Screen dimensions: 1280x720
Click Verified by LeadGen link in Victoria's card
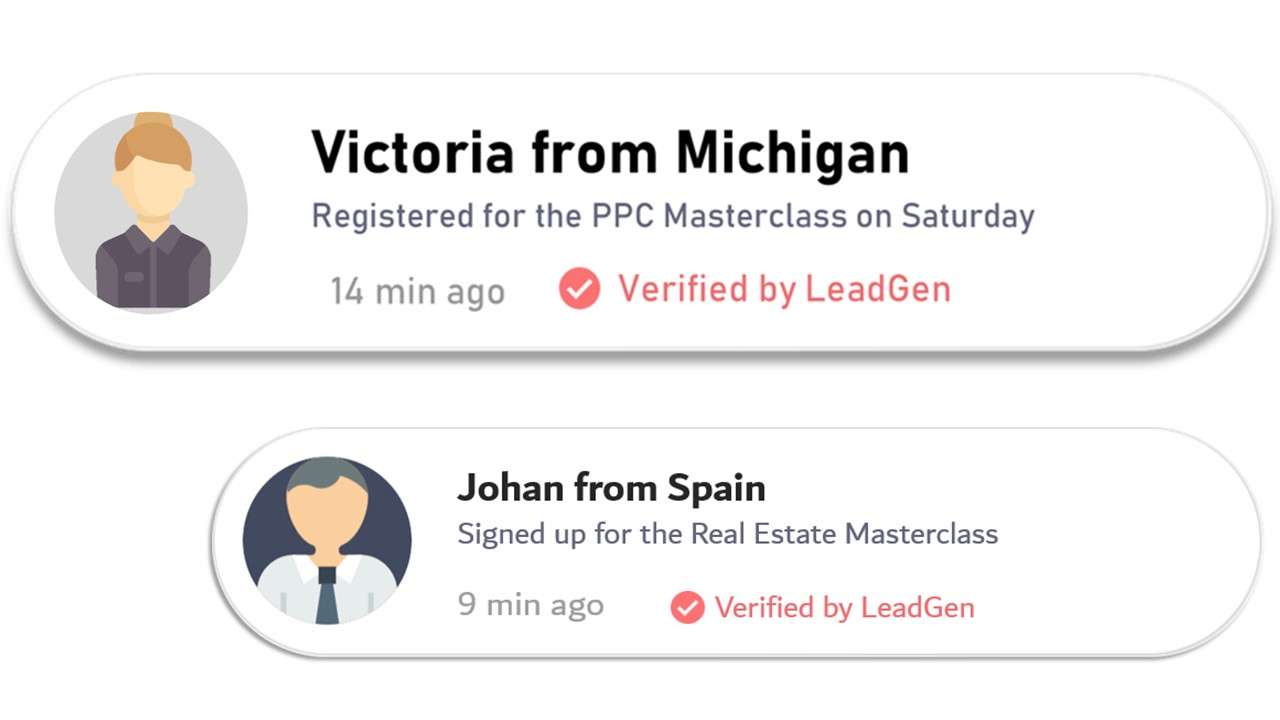coord(784,289)
